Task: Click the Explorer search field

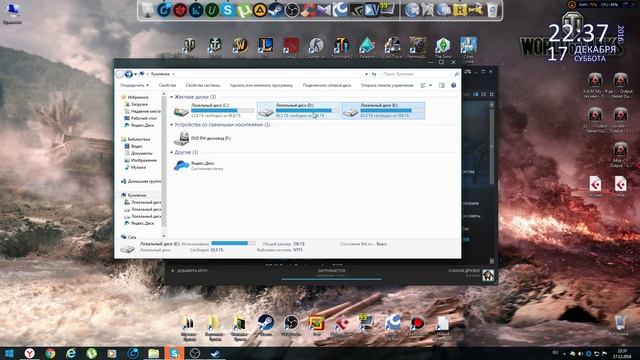Action: tap(420, 74)
